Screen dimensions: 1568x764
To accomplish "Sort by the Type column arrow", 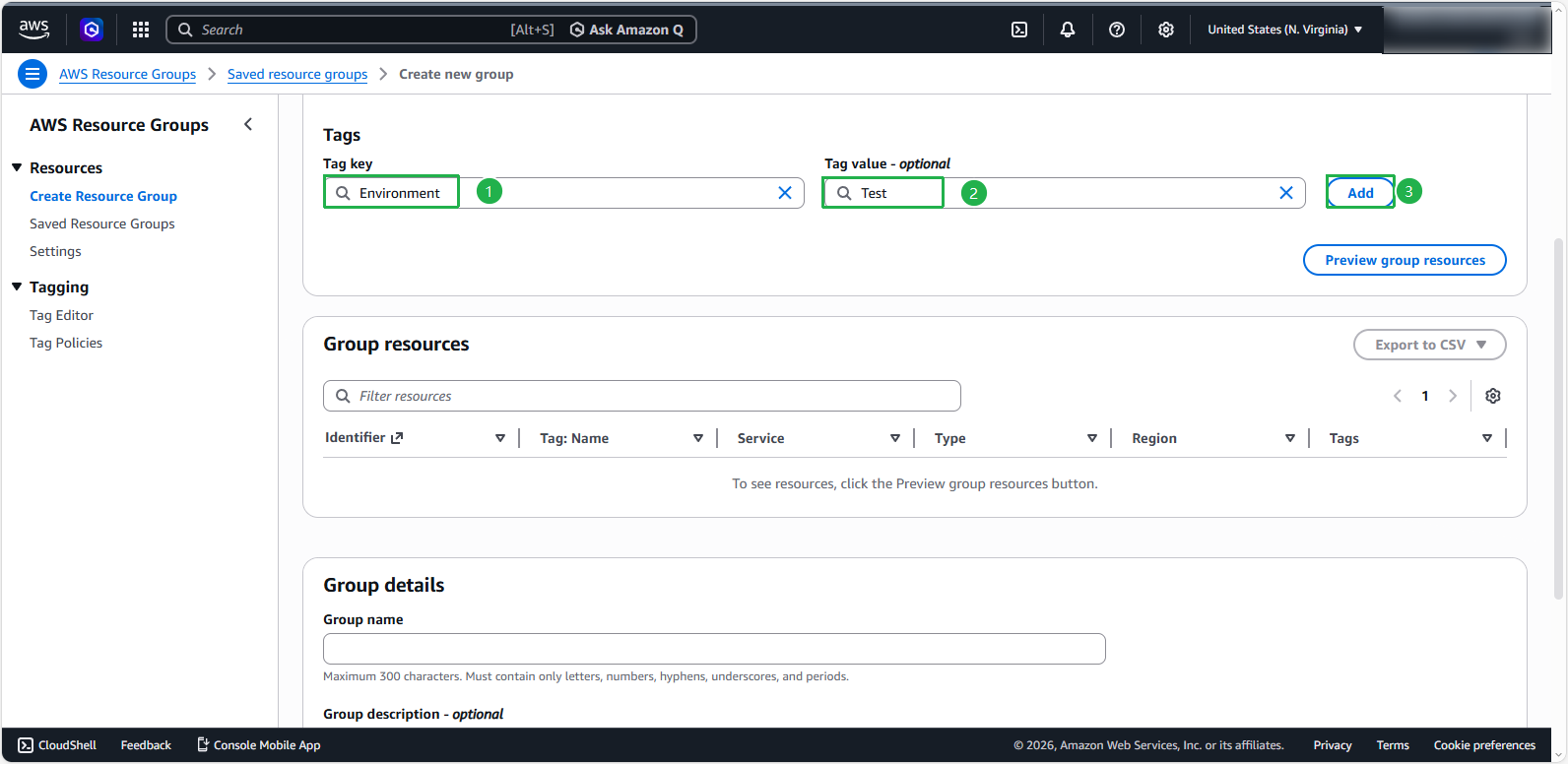I will point(1092,438).
